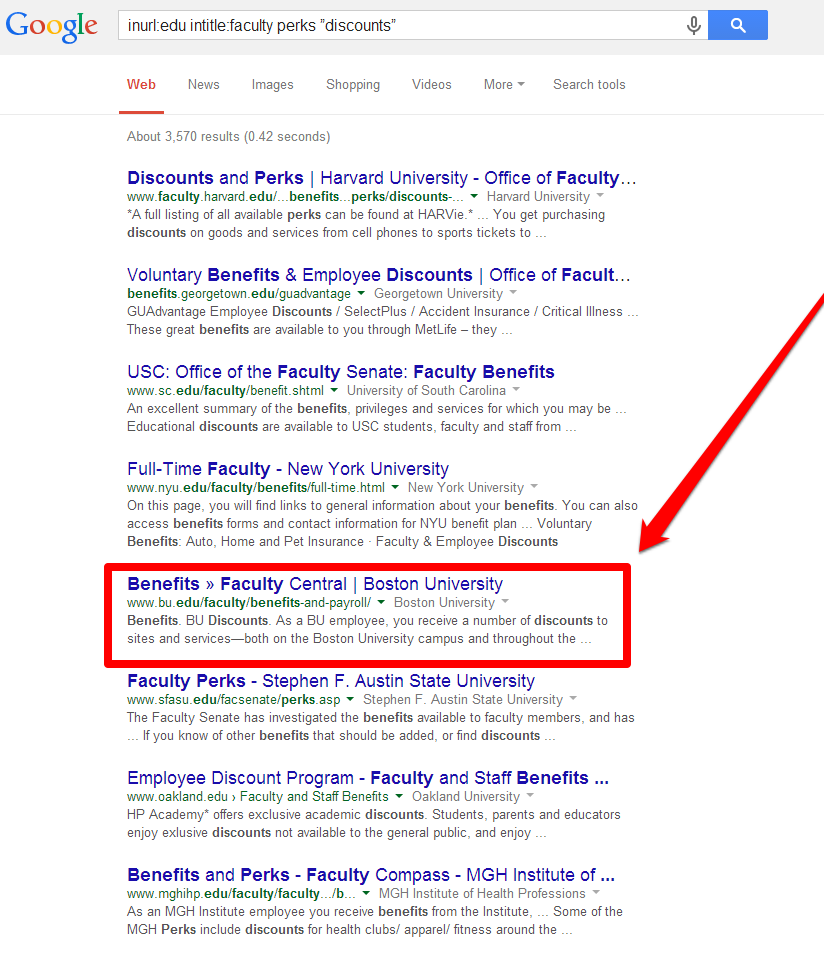Screen dimensions: 824x955
Task: Open USC Faculty Senate Benefits result
Action: 340,372
